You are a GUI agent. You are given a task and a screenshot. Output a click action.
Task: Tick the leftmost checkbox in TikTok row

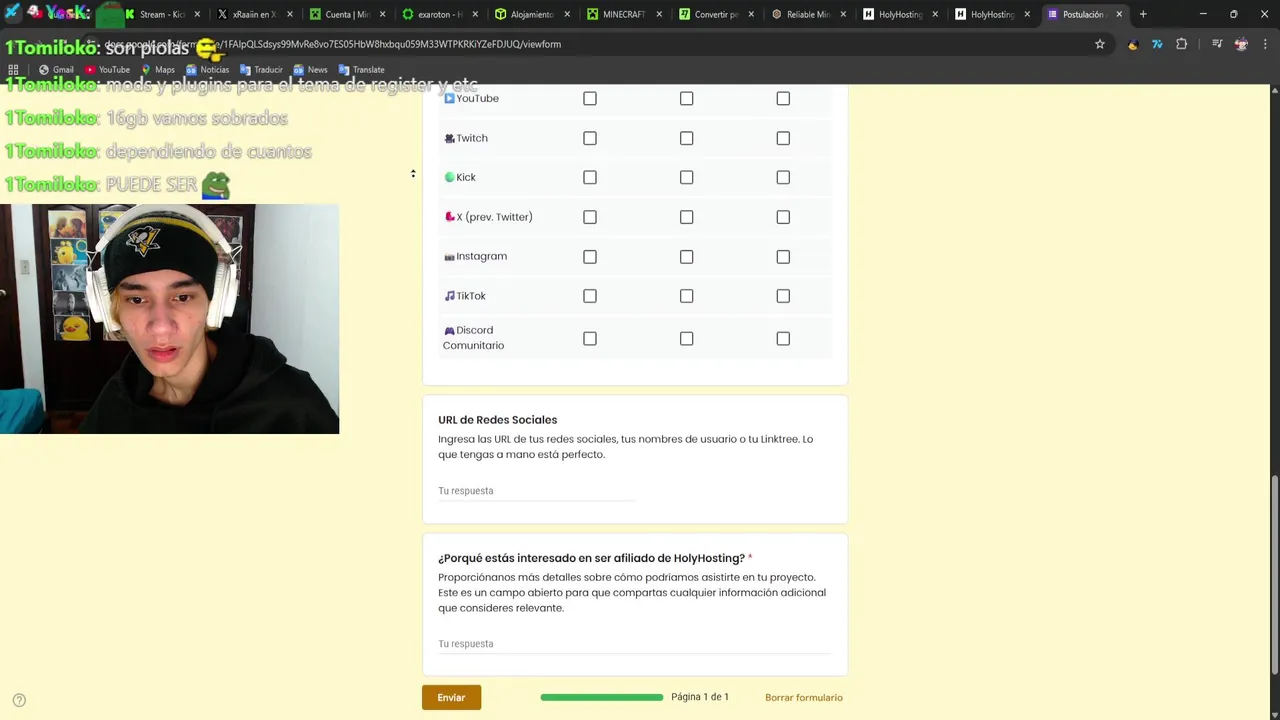click(590, 296)
